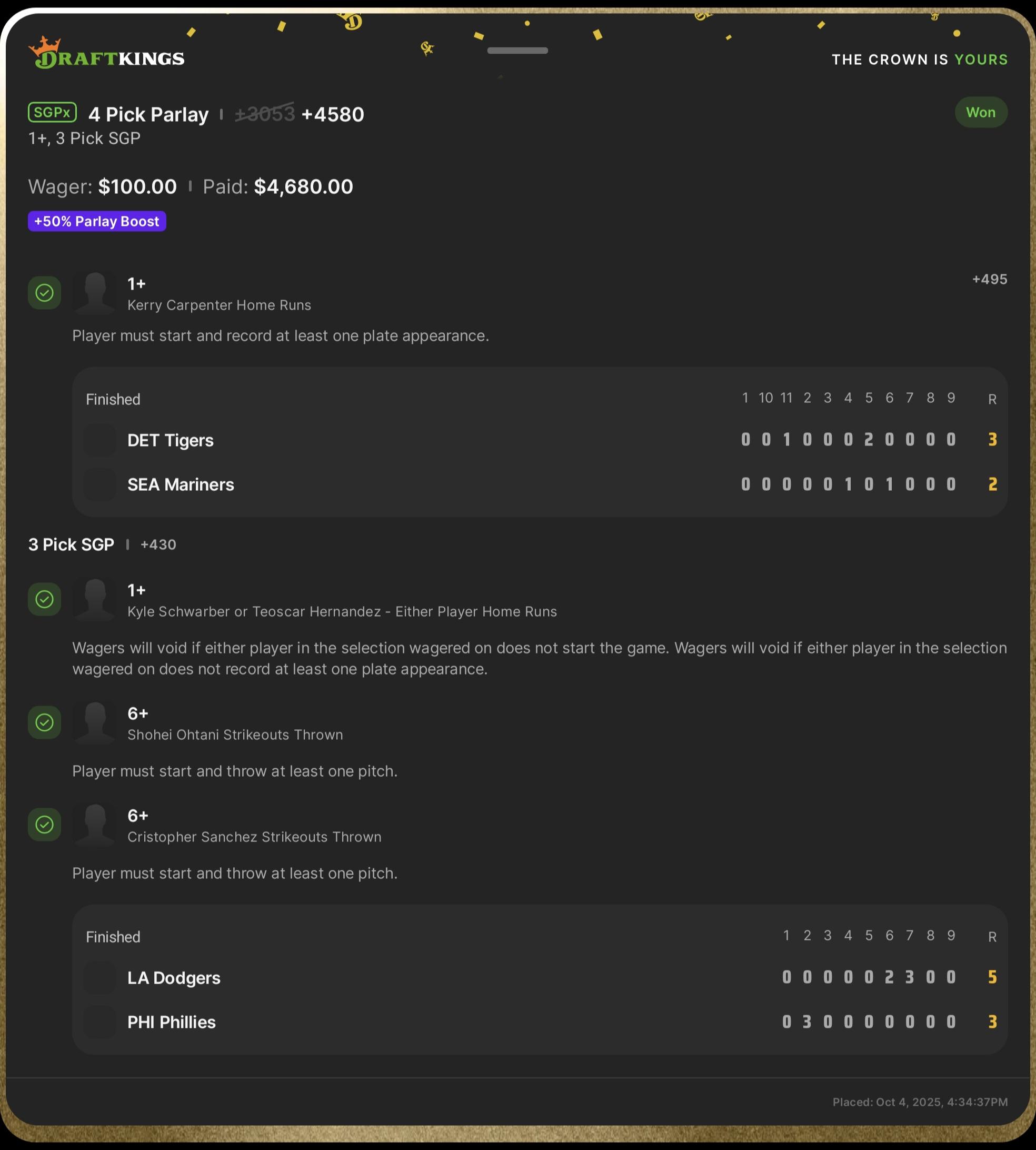
Task: Click the PHI Phillies team row
Action: click(171, 1022)
